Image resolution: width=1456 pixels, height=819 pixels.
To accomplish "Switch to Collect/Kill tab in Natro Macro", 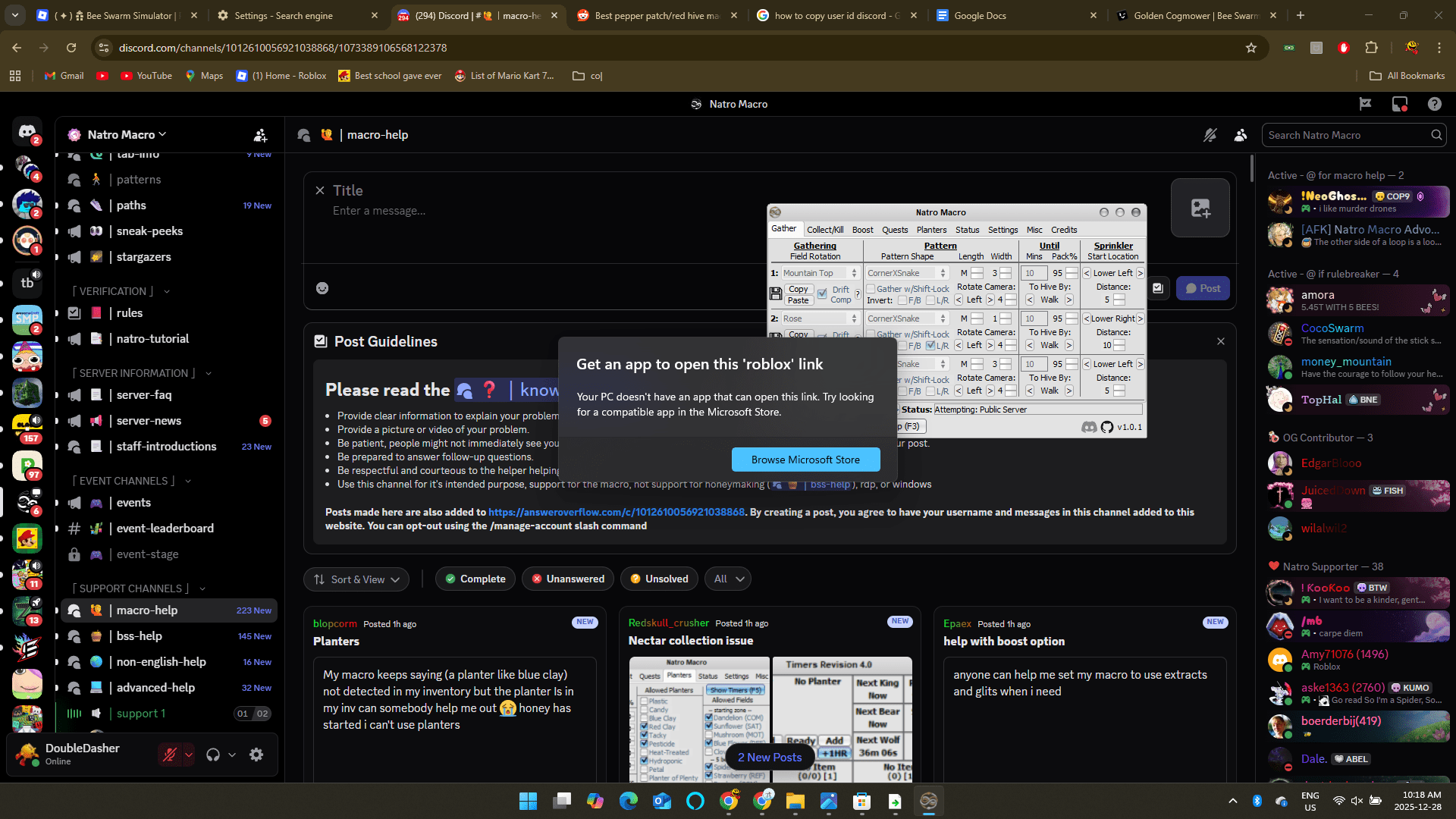I will tap(825, 230).
